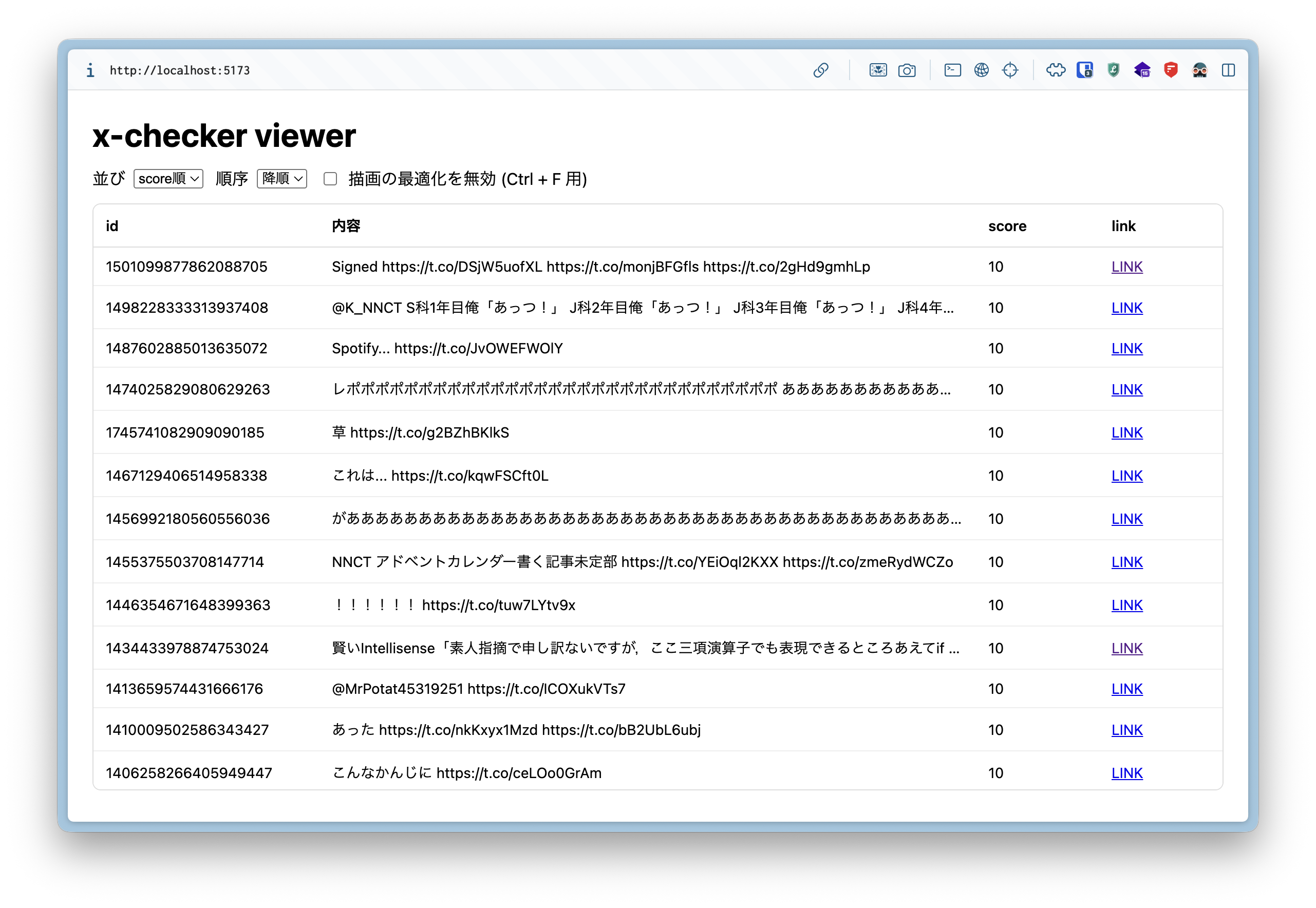Click the red shield extension icon
The height and width of the screenshot is (908, 1316).
[1170, 70]
